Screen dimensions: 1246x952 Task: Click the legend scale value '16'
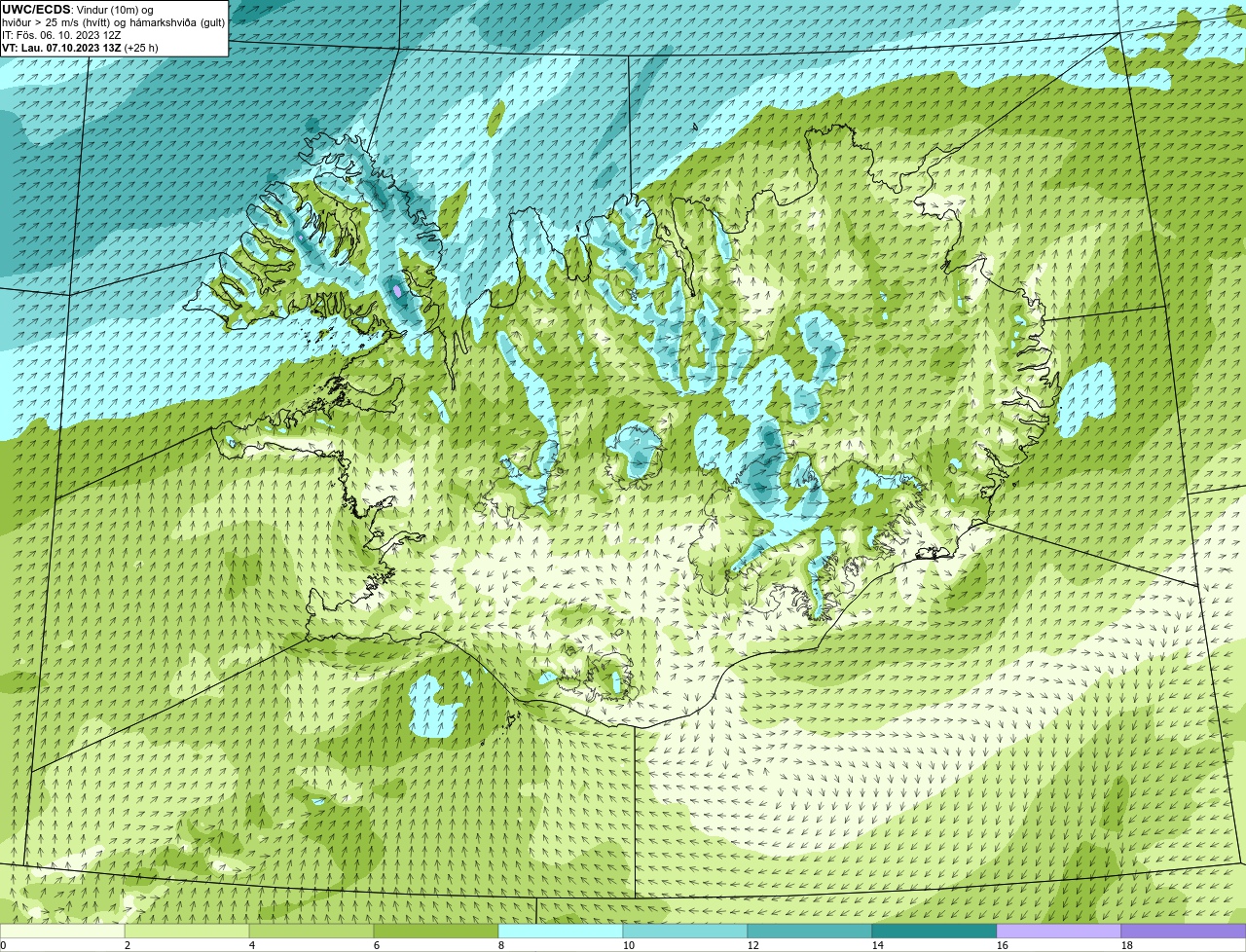tap(1003, 945)
